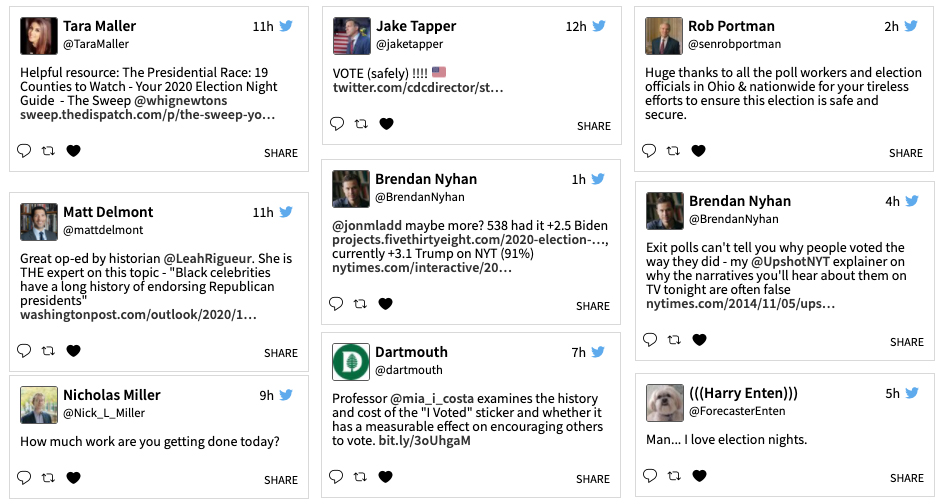Retweet Harry Enten's election nights tweet
The image size is (946, 504).
tap(674, 476)
